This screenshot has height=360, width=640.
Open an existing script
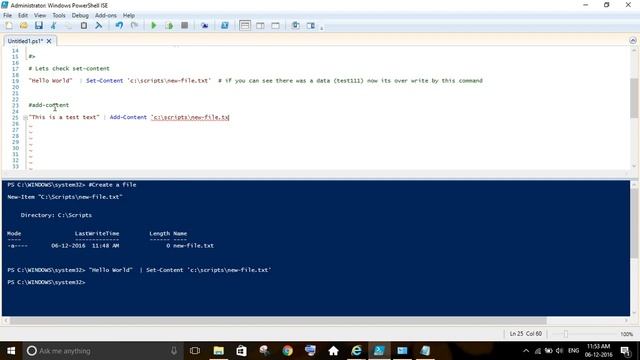[24, 26]
